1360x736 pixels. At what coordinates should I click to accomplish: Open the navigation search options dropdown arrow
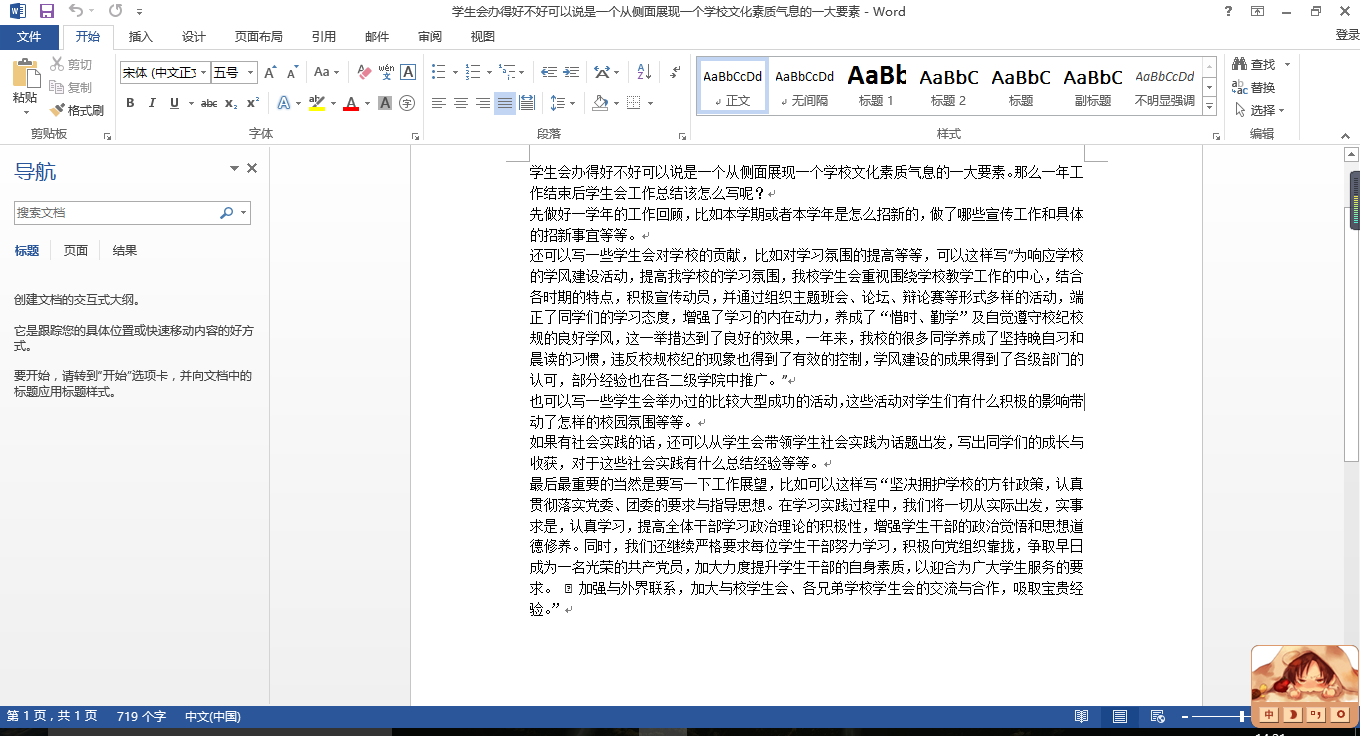[x=244, y=213]
